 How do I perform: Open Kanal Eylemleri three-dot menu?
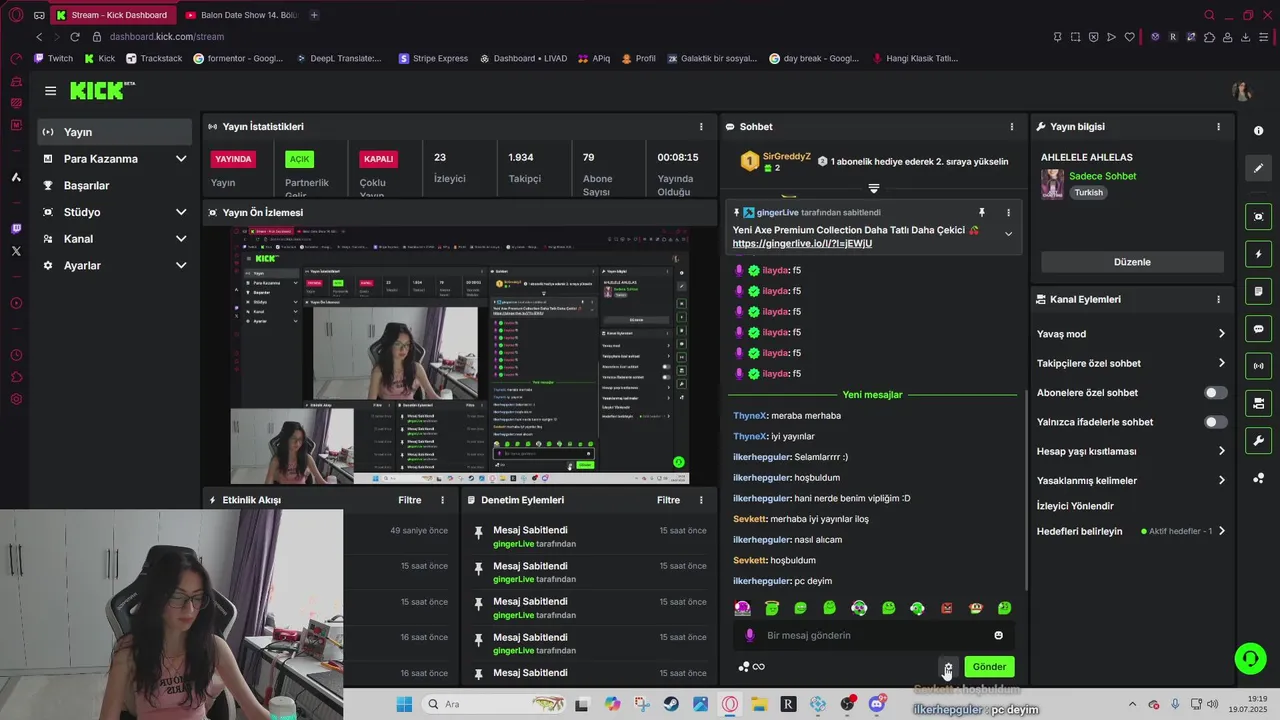tap(1218, 299)
